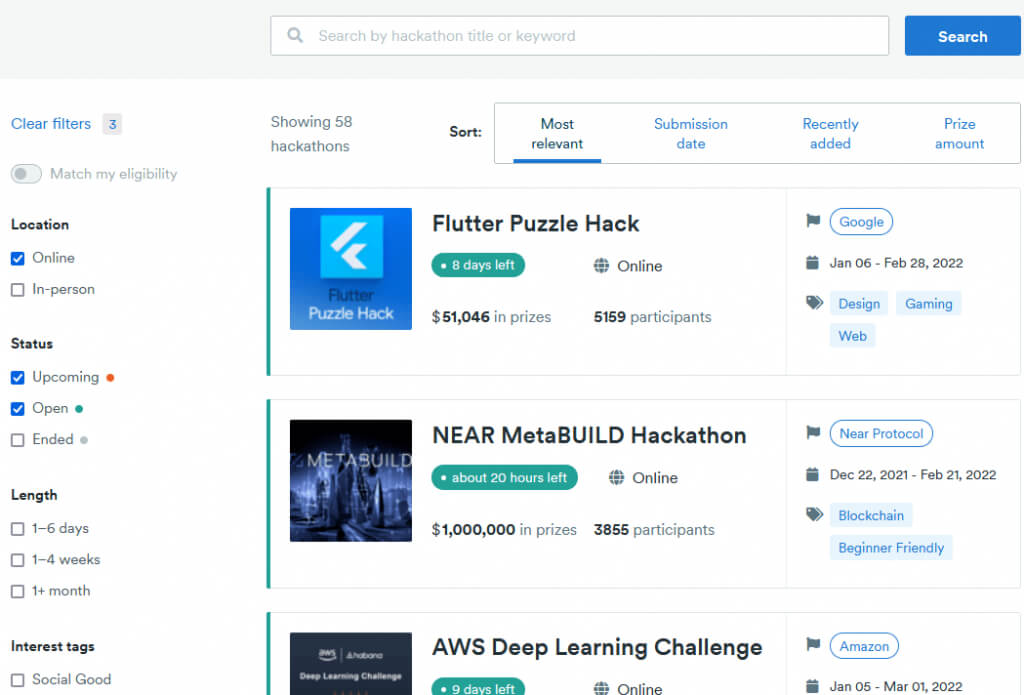Click the Beginner Friendly theme tag
Image resolution: width=1024 pixels, height=695 pixels.
click(891, 547)
